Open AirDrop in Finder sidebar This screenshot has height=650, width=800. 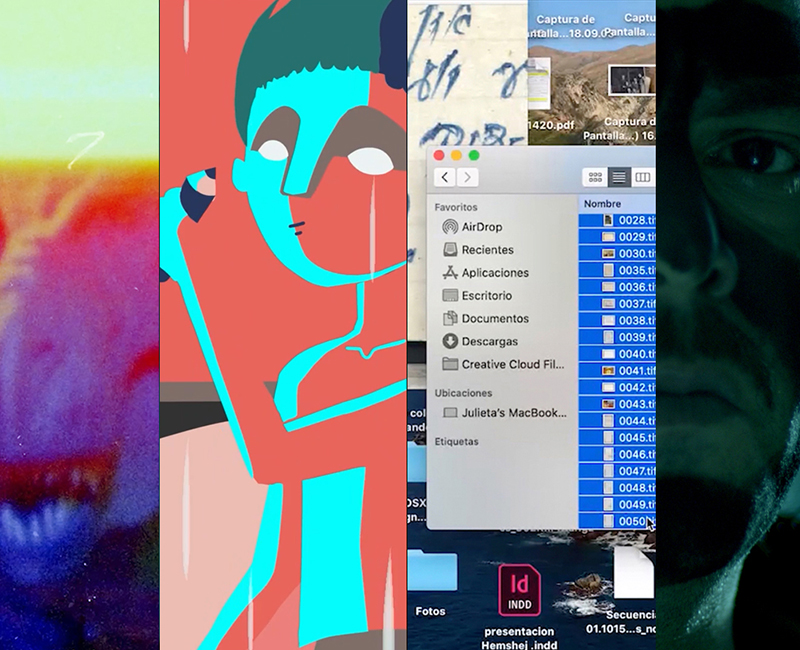pyautogui.click(x=472, y=227)
